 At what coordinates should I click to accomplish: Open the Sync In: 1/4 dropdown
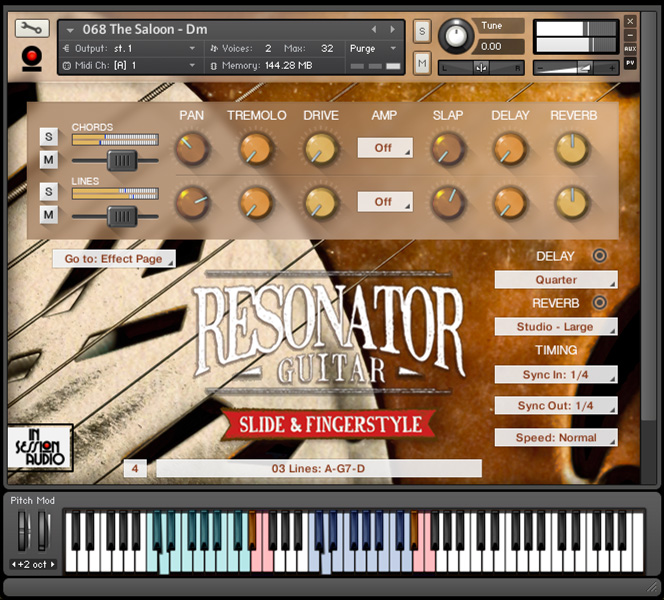coord(556,375)
